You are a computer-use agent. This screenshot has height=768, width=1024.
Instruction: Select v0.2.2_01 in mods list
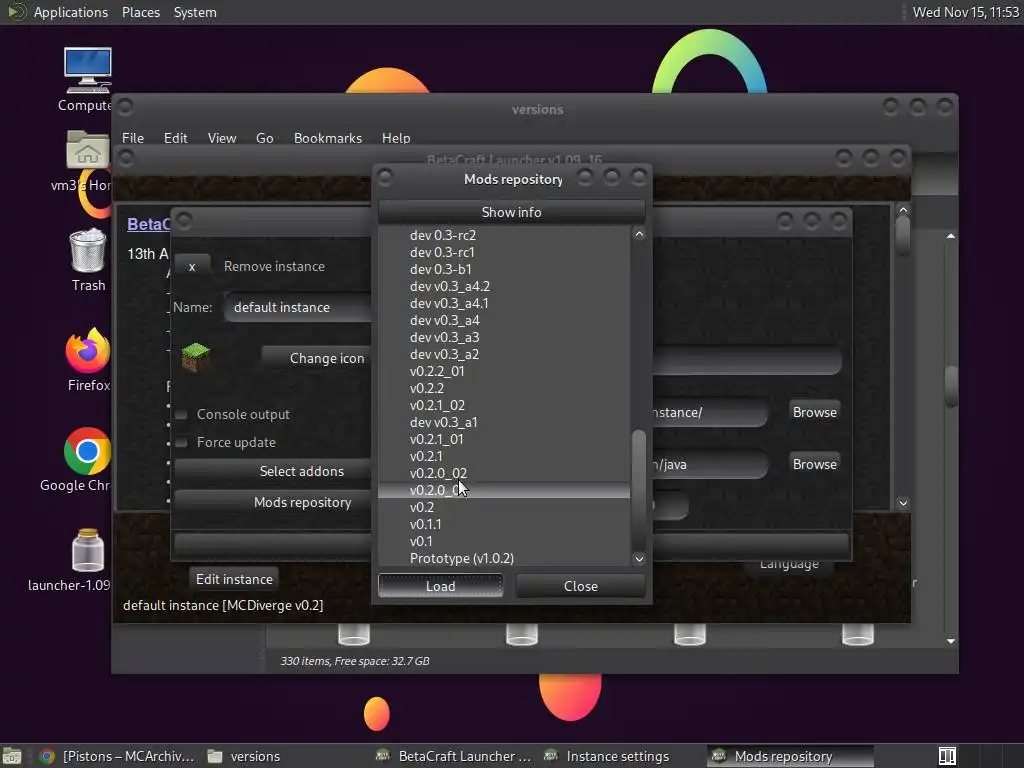click(x=504, y=371)
